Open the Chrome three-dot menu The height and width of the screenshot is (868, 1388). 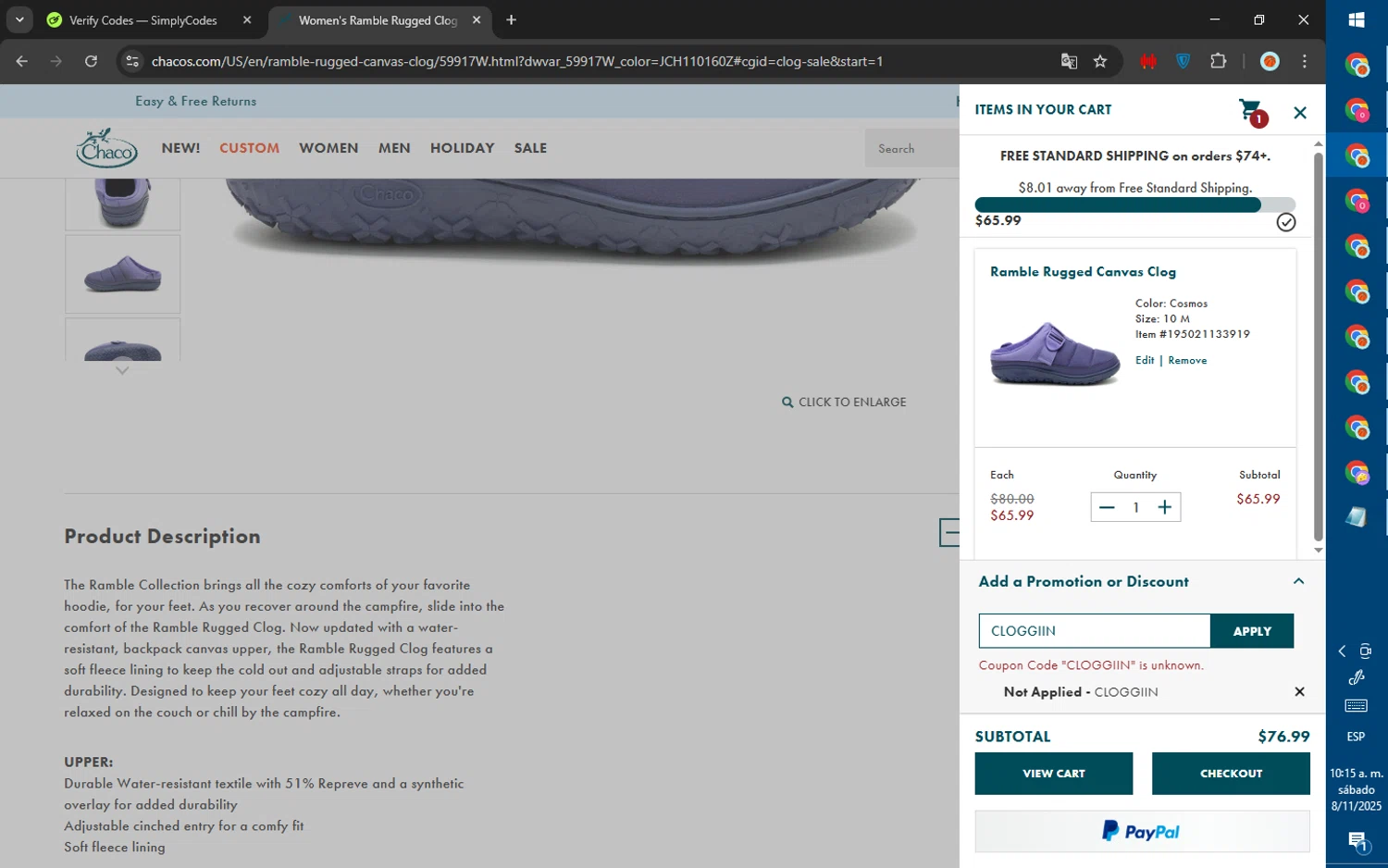1305,61
